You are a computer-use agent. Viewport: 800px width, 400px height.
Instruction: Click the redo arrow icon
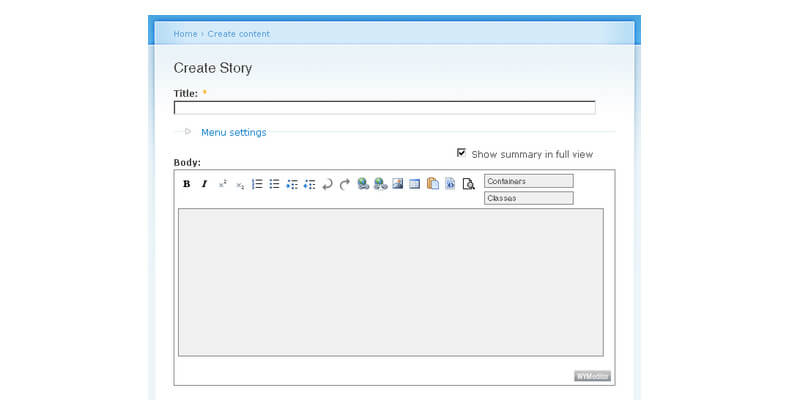tap(345, 184)
